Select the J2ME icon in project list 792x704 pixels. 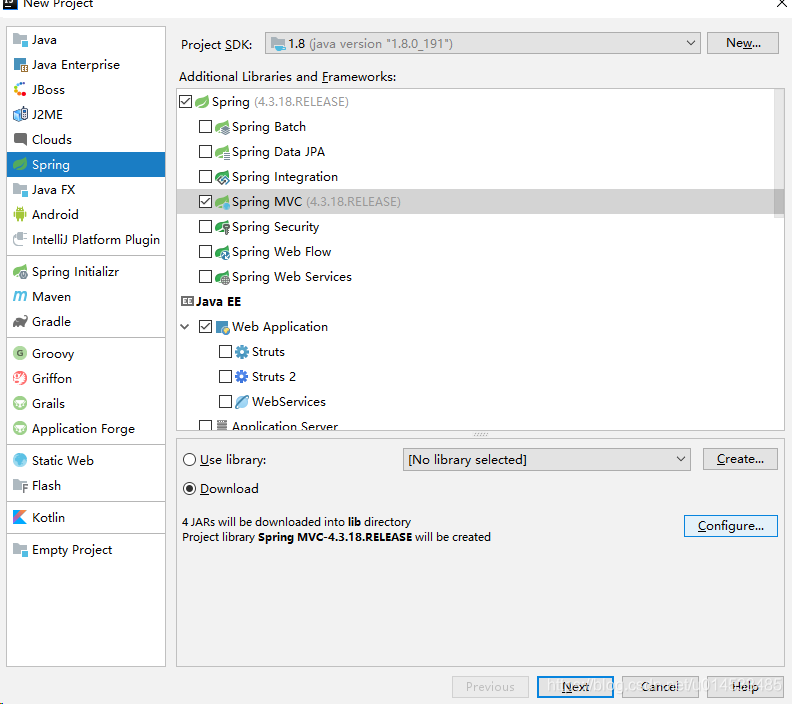pos(20,115)
